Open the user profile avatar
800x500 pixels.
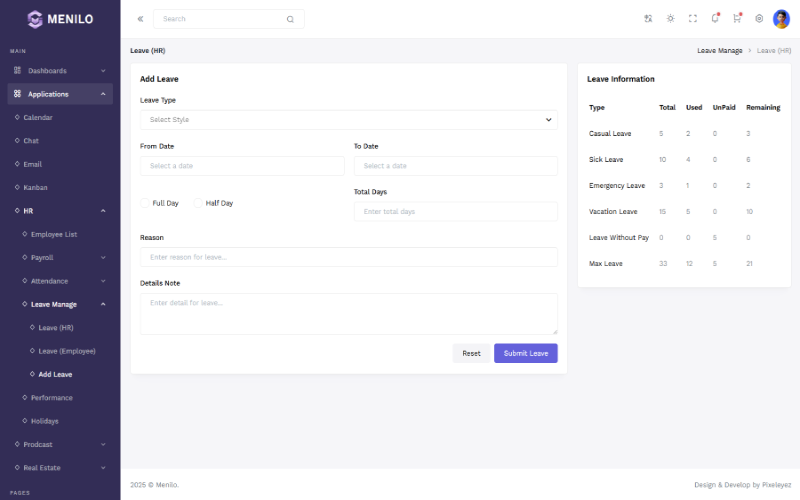coord(781,19)
